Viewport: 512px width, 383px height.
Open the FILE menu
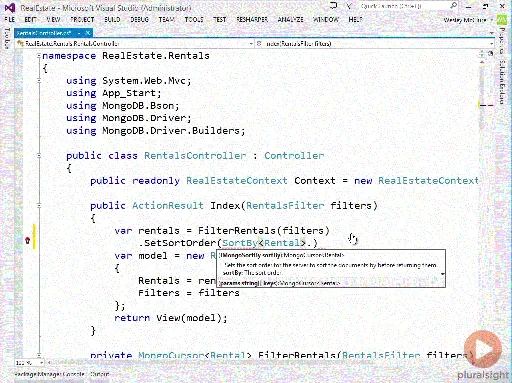point(10,19)
